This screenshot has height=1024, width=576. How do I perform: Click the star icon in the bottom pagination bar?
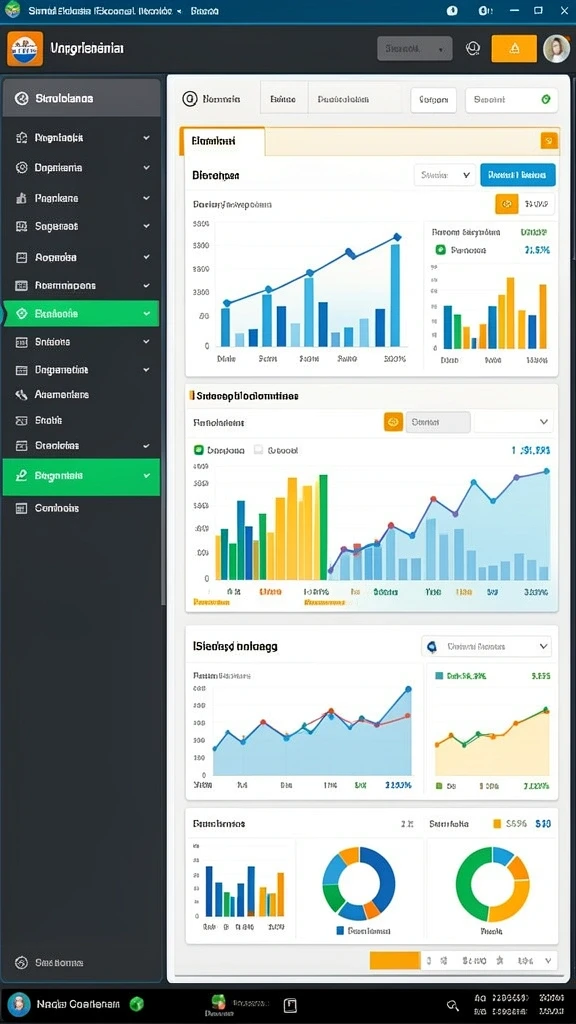click(x=500, y=961)
